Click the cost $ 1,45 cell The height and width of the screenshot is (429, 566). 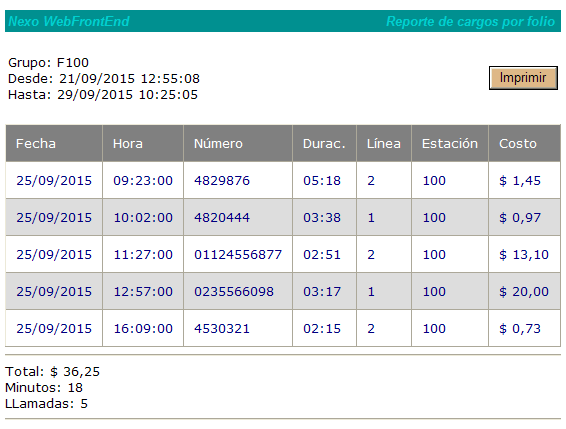tap(524, 180)
